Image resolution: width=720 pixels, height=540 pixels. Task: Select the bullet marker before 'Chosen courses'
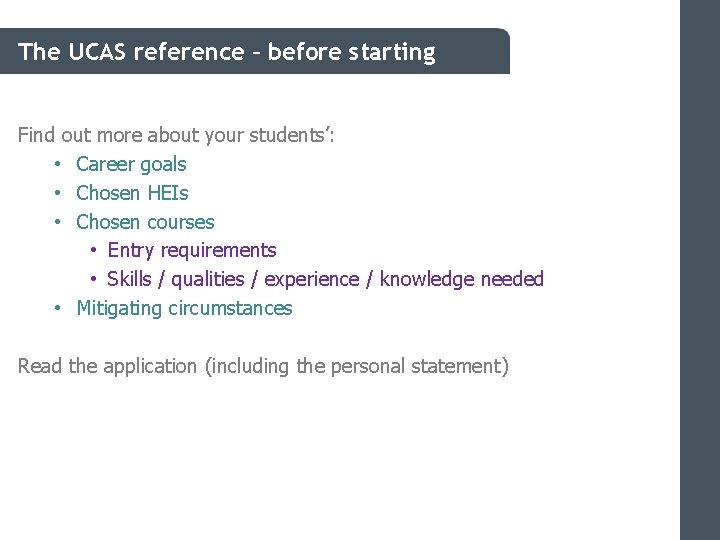pos(59,222)
